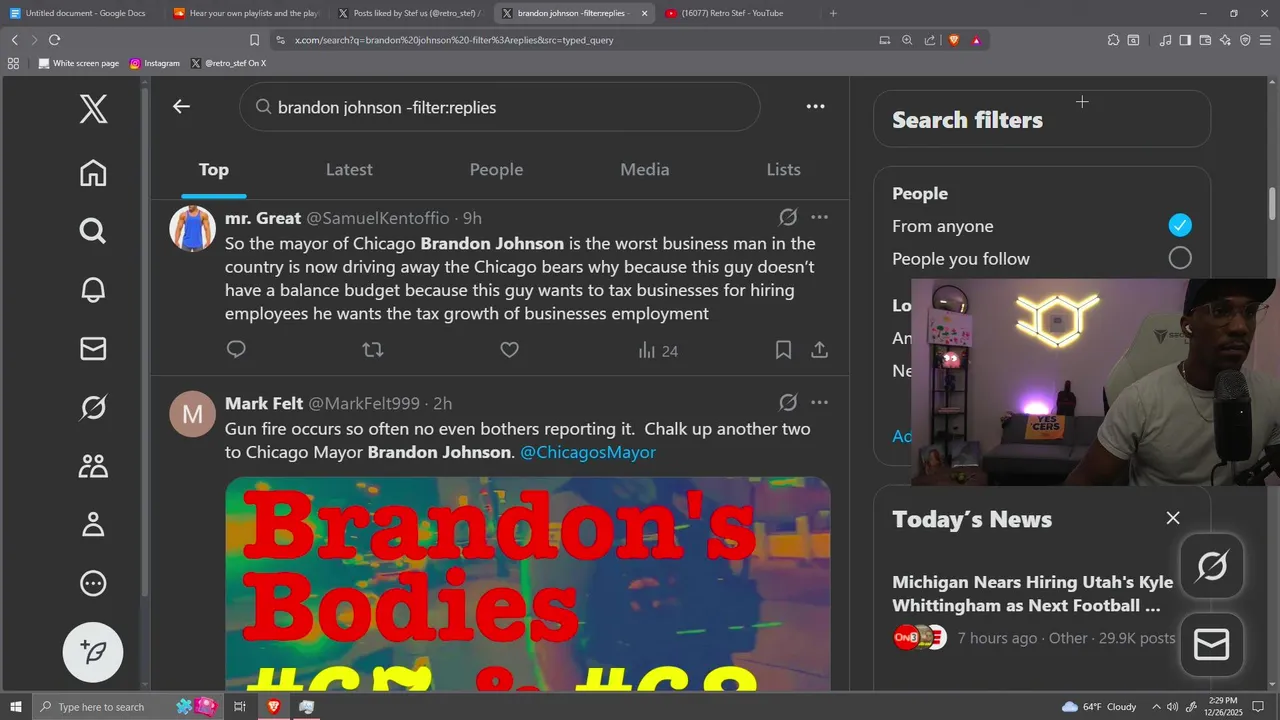The width and height of the screenshot is (1280, 720).
Task: Select the From anyone radio option
Action: pyautogui.click(x=1180, y=226)
